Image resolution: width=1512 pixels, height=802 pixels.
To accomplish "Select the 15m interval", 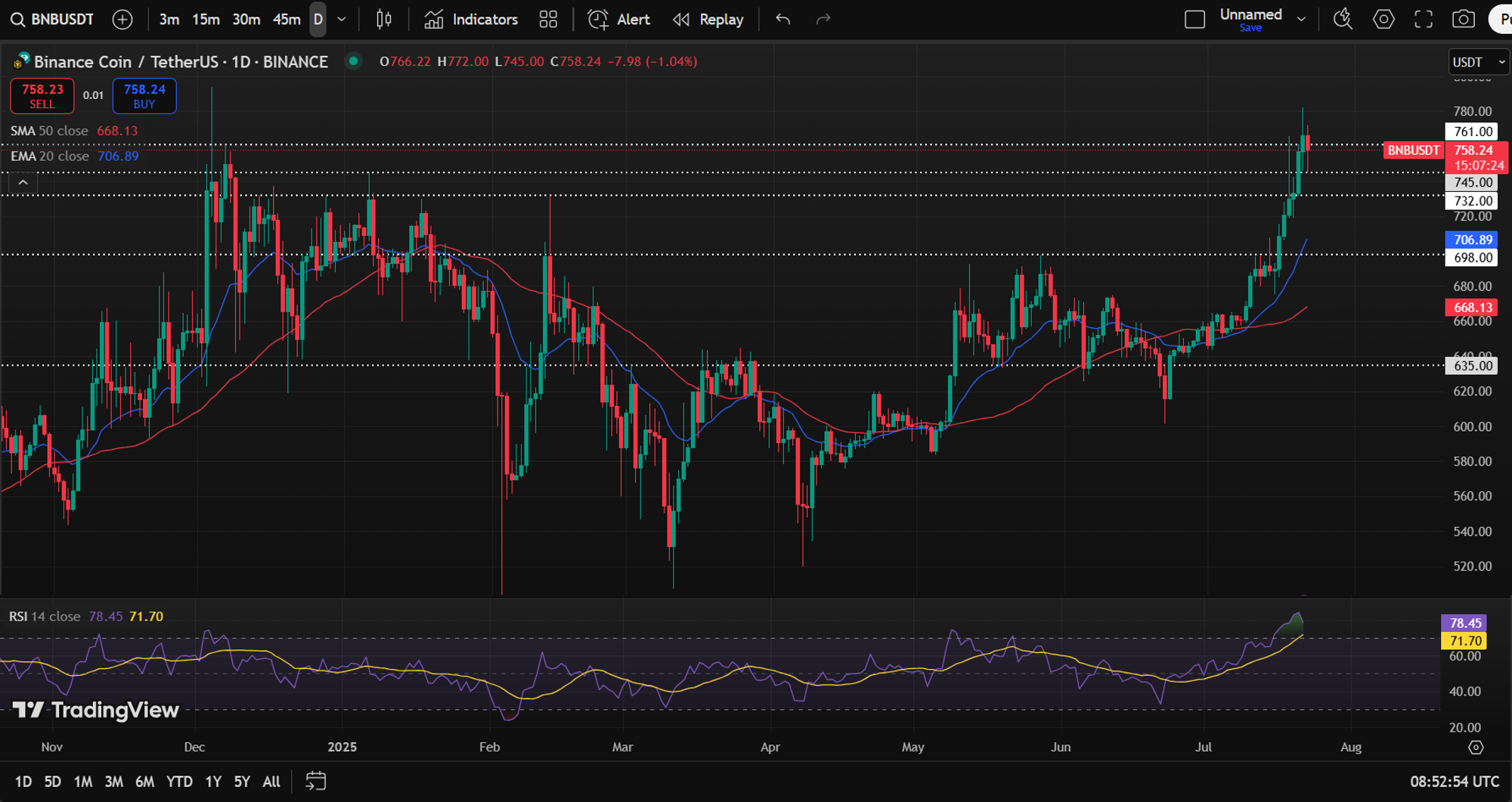I will tap(206, 20).
